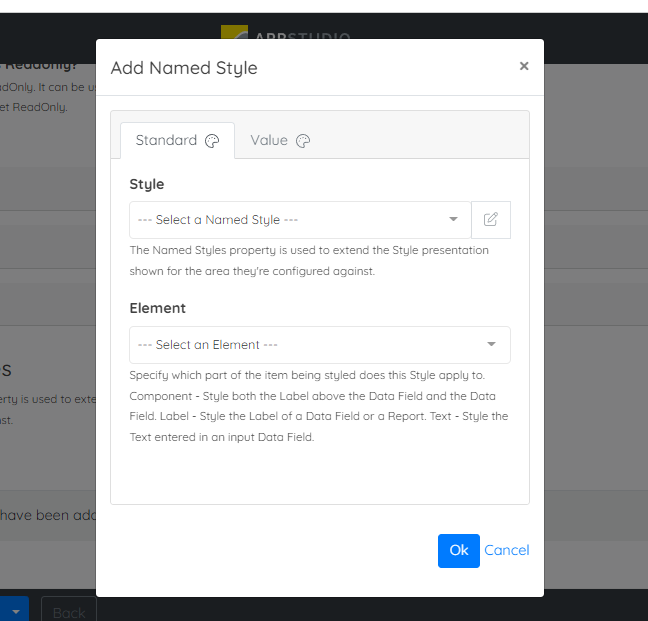The image size is (648, 621).
Task: Close the Add Named Style dialog
Action: (x=523, y=67)
